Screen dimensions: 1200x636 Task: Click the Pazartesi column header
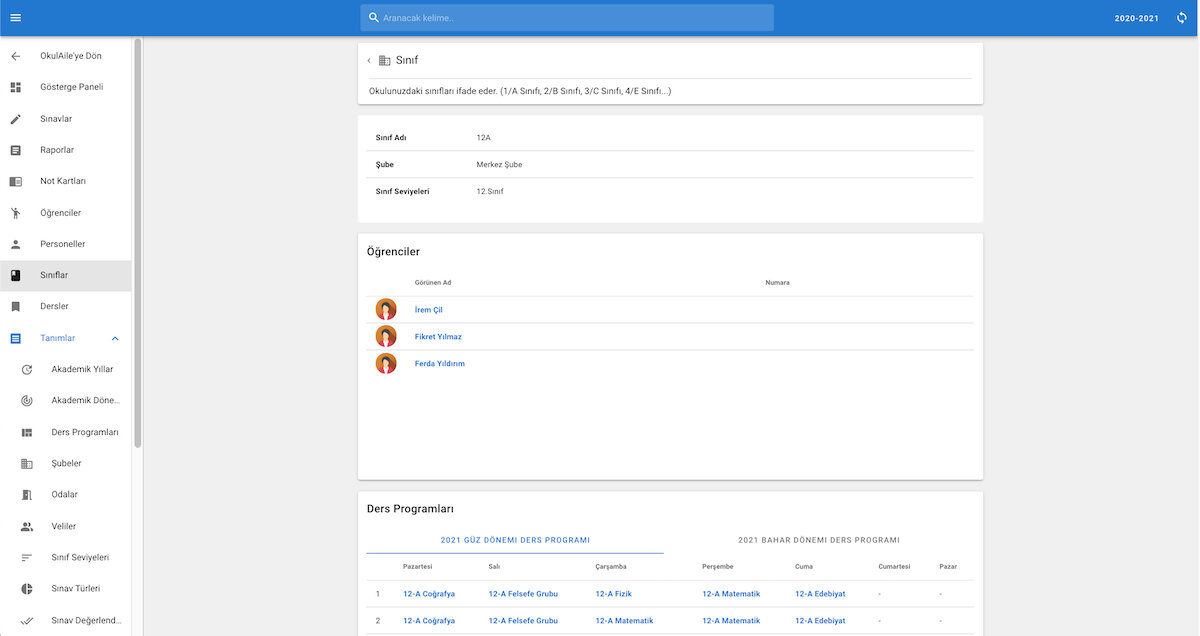pos(418,567)
